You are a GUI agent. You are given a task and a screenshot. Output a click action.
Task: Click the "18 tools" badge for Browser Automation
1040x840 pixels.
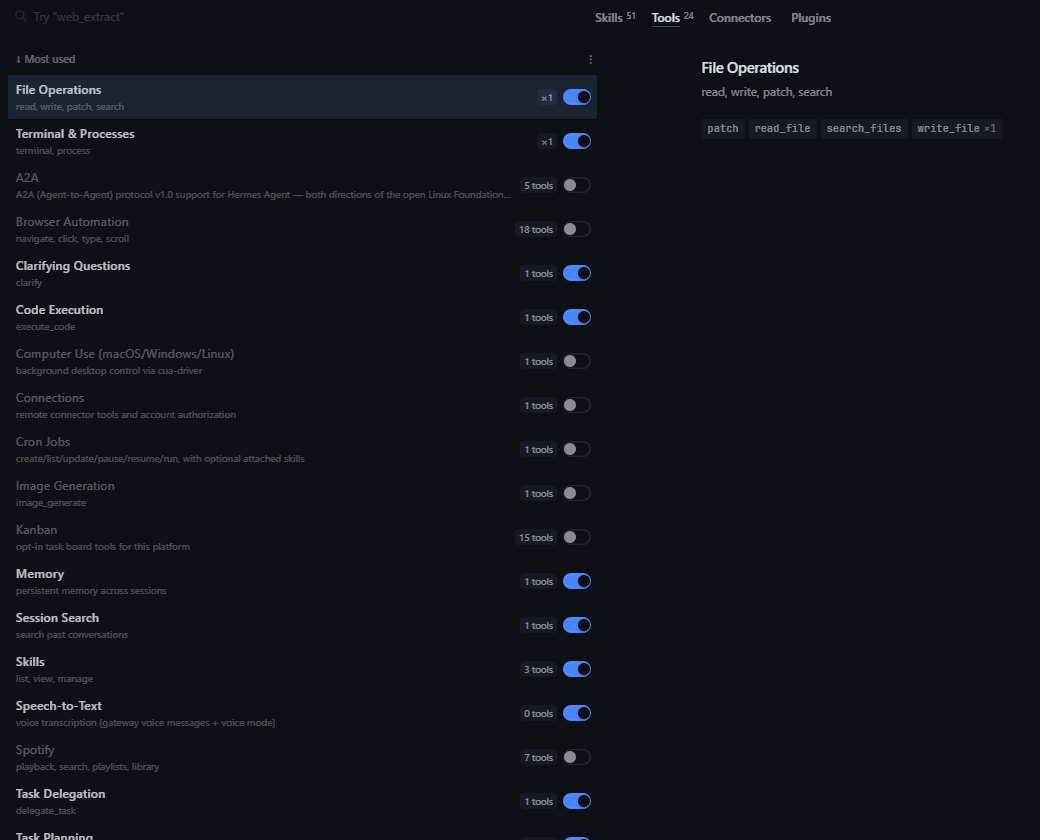coord(536,230)
